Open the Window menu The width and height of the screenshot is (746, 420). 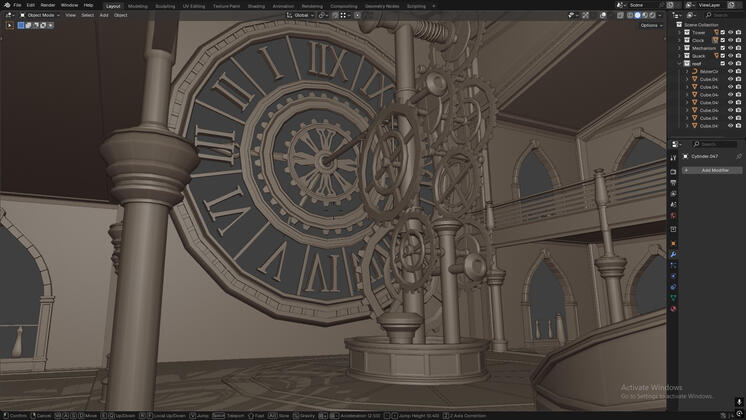coord(69,5)
